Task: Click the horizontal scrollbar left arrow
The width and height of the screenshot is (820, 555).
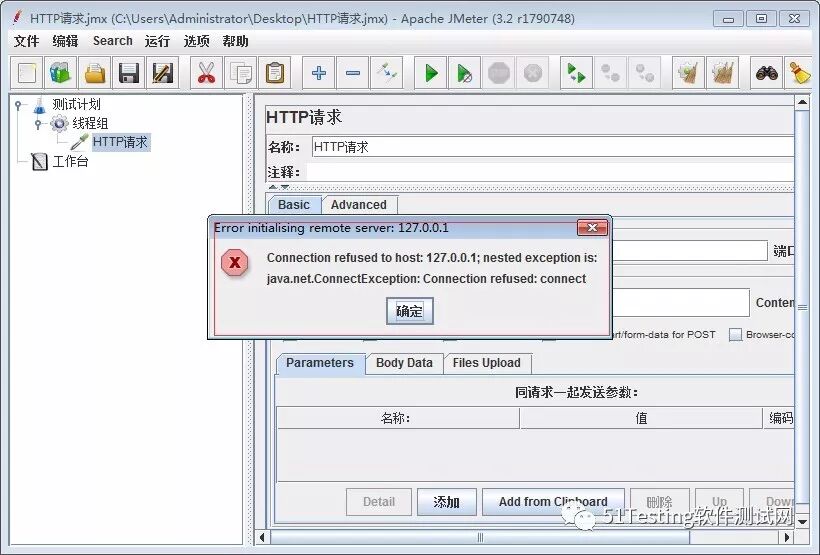Action: coord(262,537)
